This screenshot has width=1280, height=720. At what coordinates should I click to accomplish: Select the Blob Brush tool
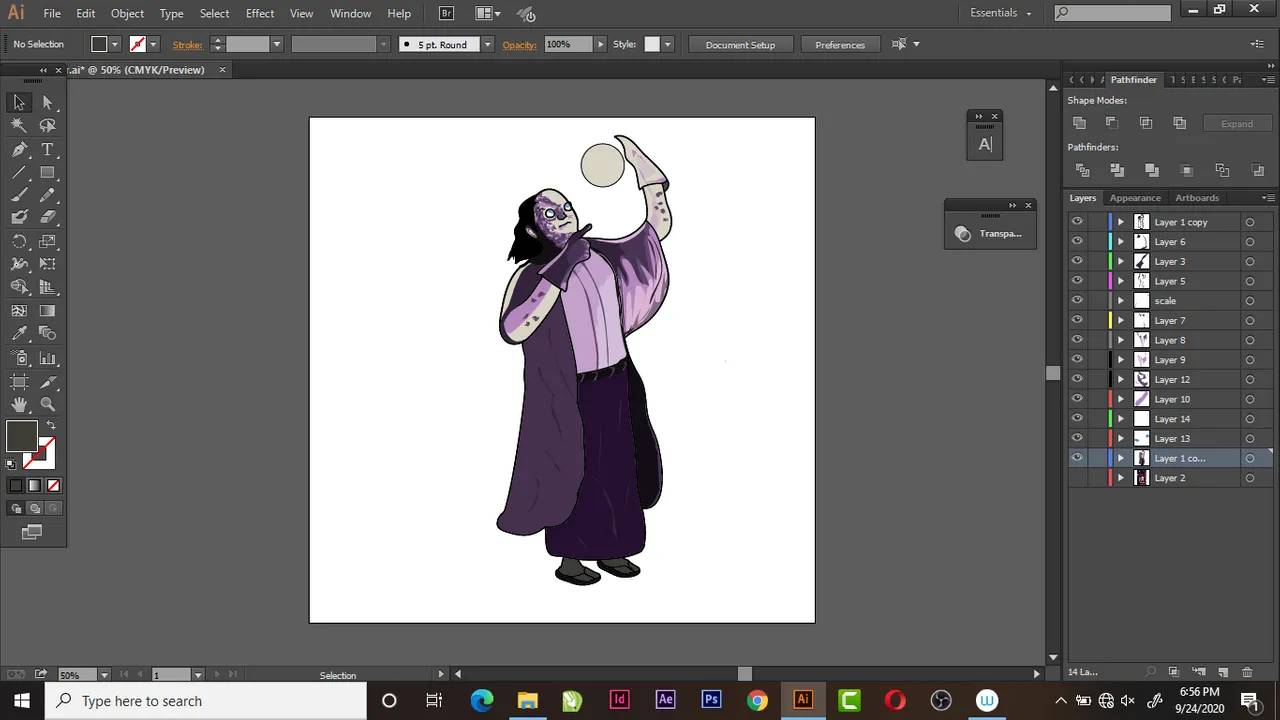tap(19, 217)
